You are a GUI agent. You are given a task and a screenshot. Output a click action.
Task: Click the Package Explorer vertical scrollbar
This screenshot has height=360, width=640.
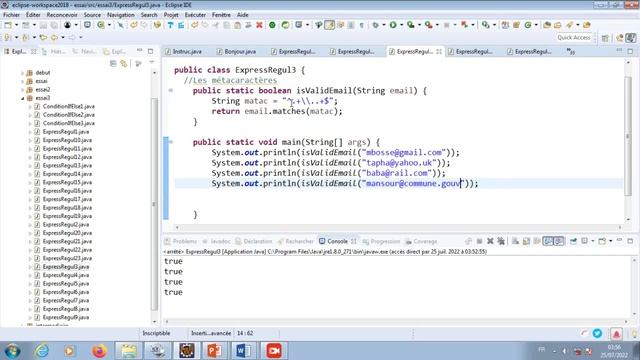coord(154,204)
